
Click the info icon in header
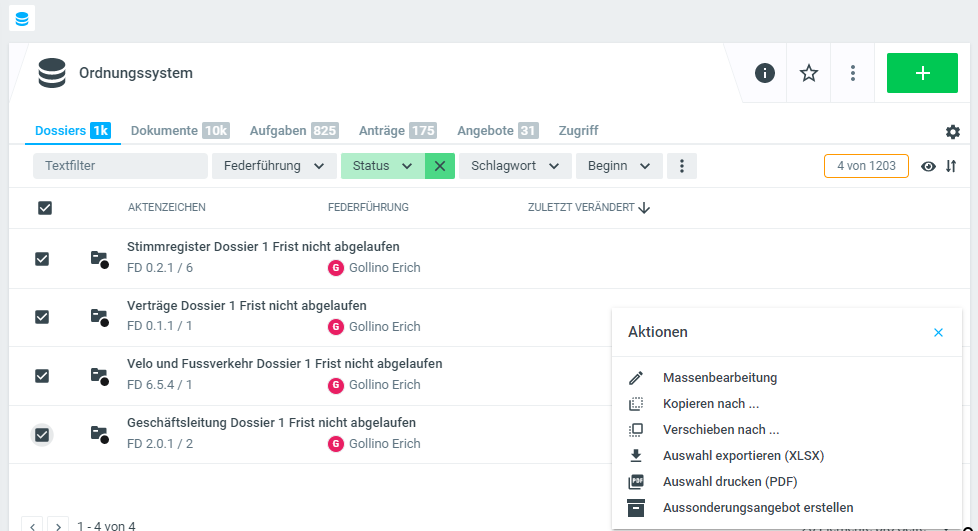(x=765, y=73)
